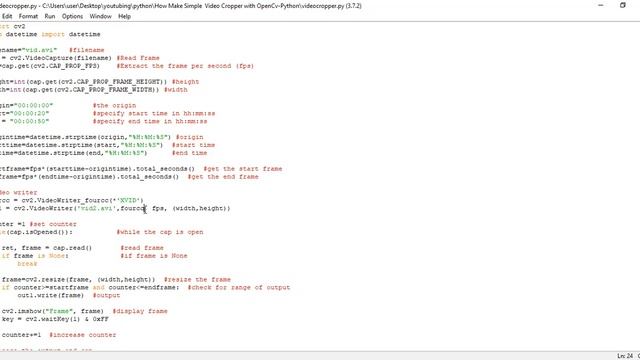
Task: Click the #increase counter comment
Action: point(83,335)
